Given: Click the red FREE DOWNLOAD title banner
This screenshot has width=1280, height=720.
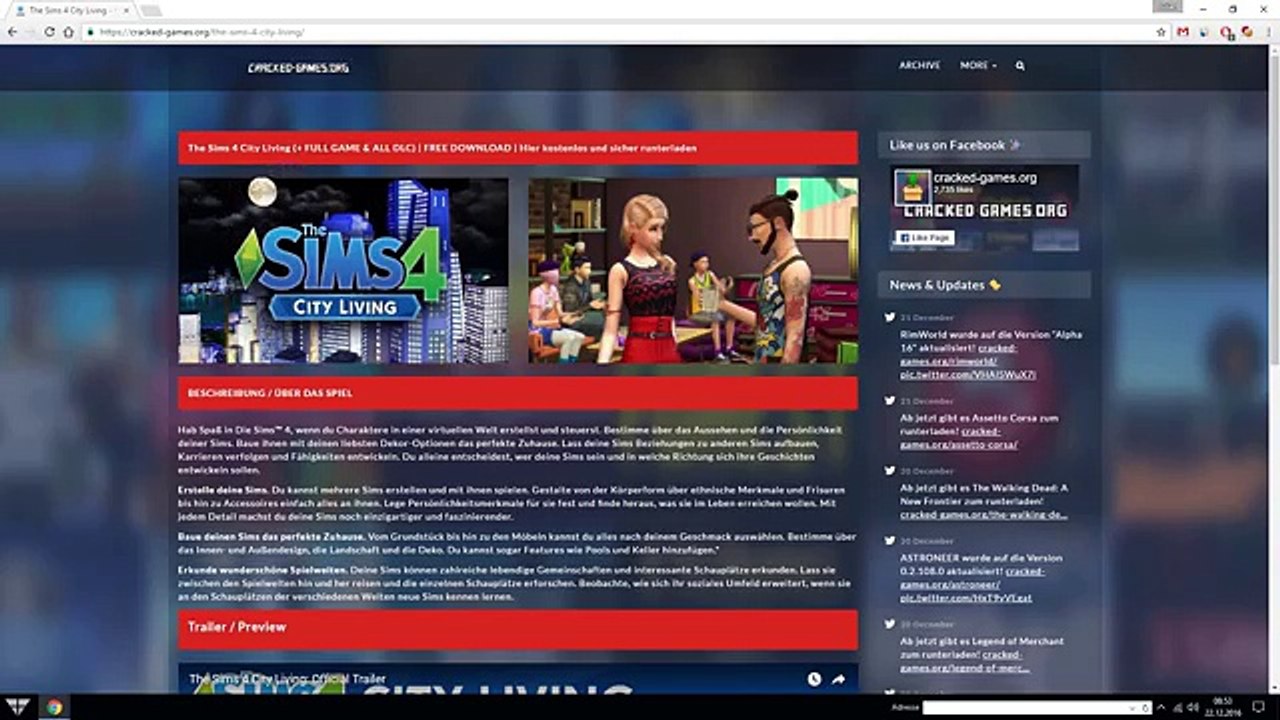Looking at the screenshot, I should click(518, 148).
